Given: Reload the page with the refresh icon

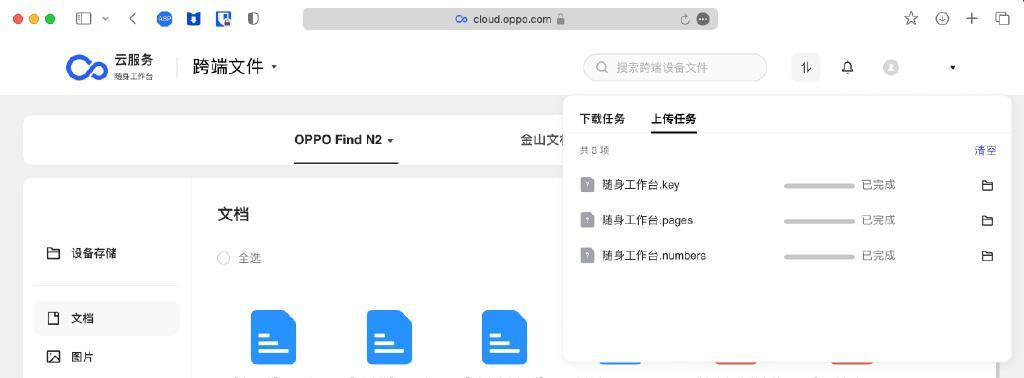Looking at the screenshot, I should (684, 20).
